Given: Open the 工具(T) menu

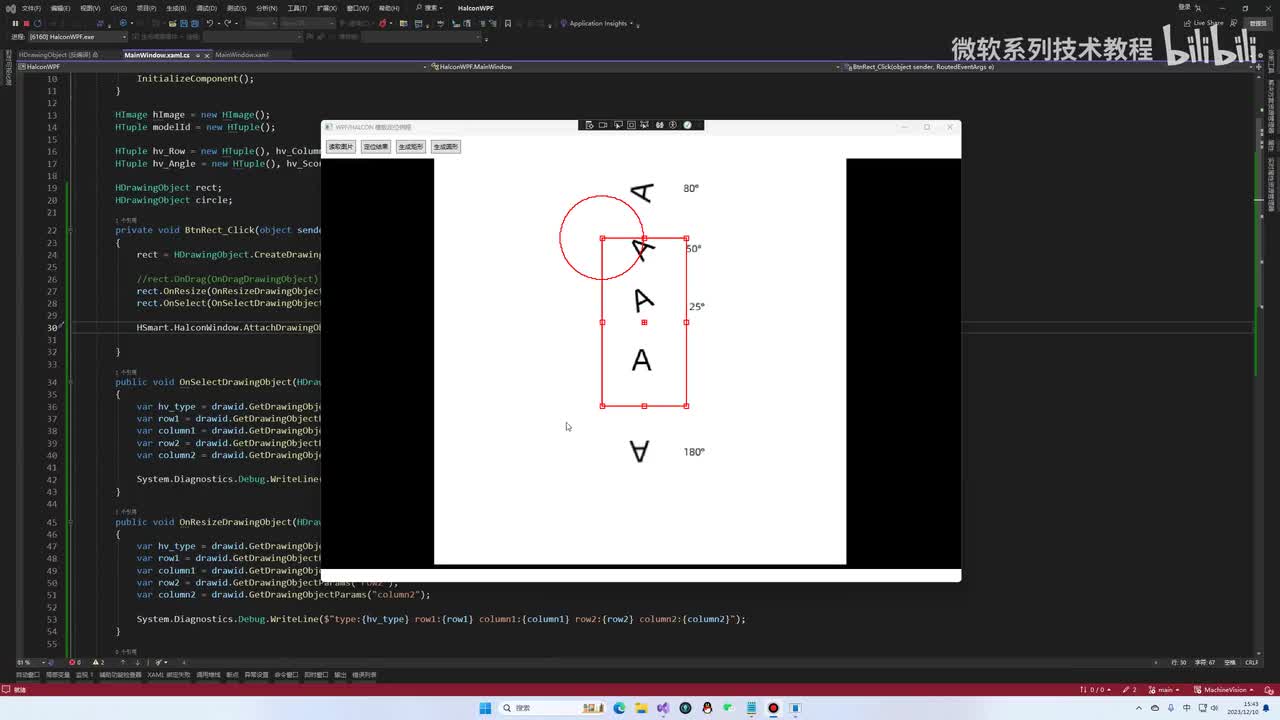Looking at the screenshot, I should click(x=297, y=8).
